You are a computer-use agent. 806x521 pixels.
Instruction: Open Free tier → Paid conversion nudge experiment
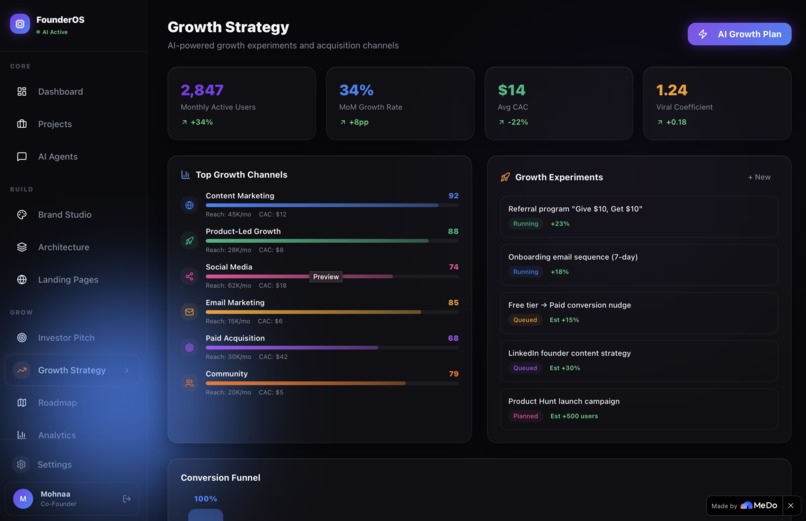[x=638, y=312]
